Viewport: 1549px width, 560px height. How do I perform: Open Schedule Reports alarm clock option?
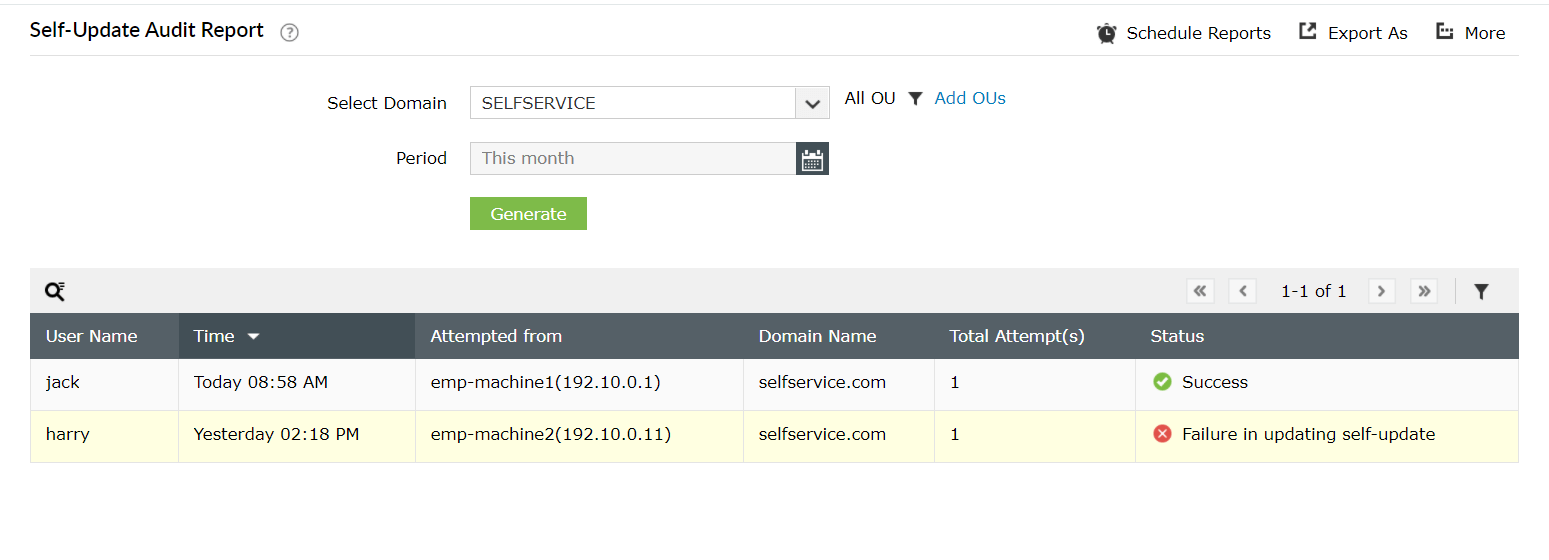(1107, 33)
